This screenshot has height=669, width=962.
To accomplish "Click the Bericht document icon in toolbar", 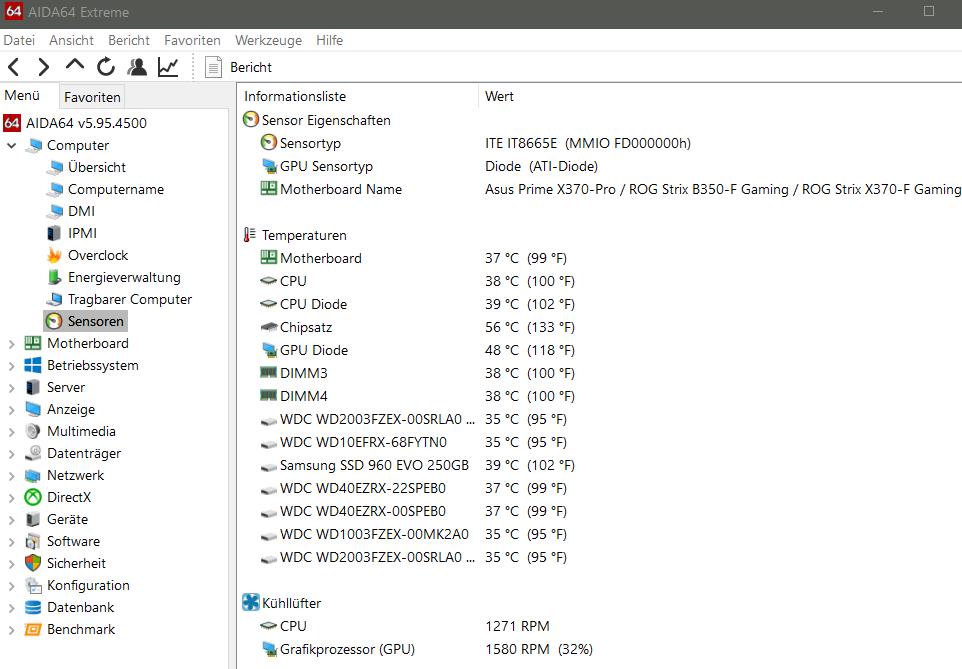I will pos(213,67).
